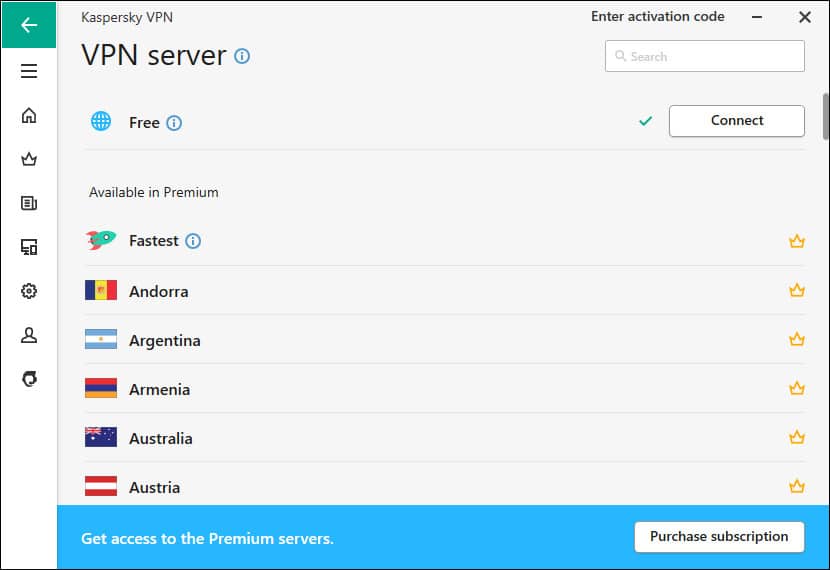The image size is (830, 570).
Task: Click premium crown icon on Australia row
Action: tap(797, 437)
